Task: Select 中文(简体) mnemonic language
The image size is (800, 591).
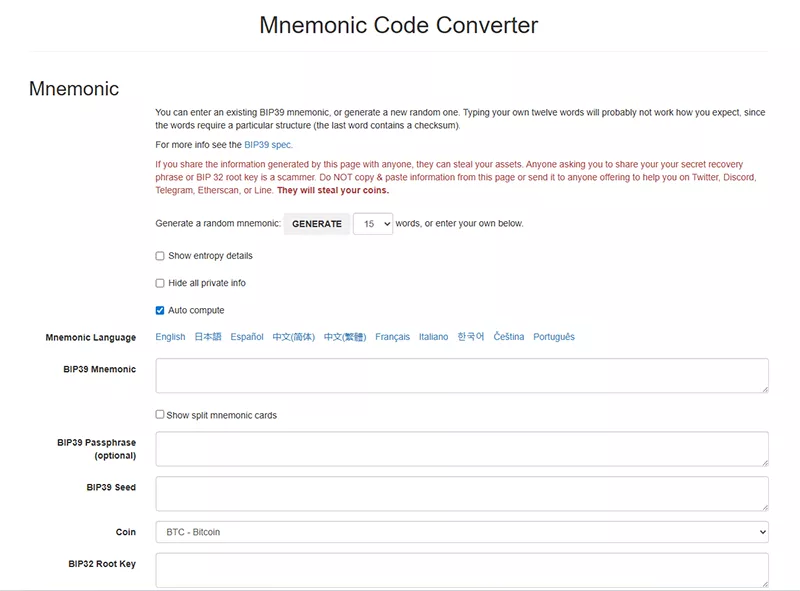Action: coord(294,337)
